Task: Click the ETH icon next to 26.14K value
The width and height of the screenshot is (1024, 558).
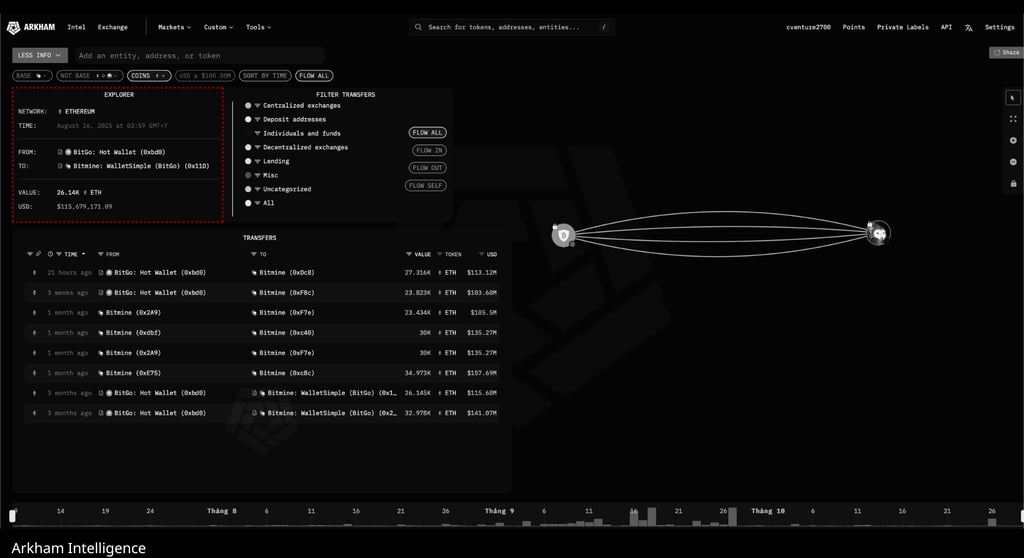Action: (86, 193)
